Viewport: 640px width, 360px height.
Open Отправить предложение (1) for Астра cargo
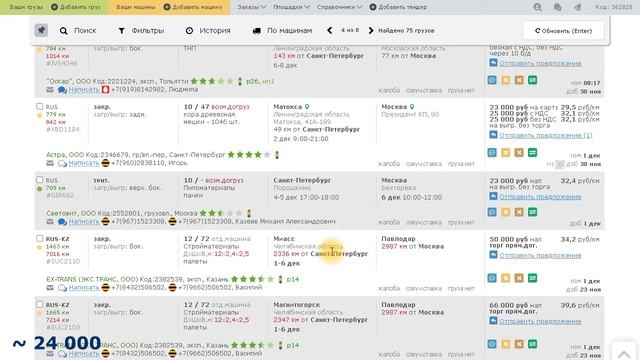(545, 135)
